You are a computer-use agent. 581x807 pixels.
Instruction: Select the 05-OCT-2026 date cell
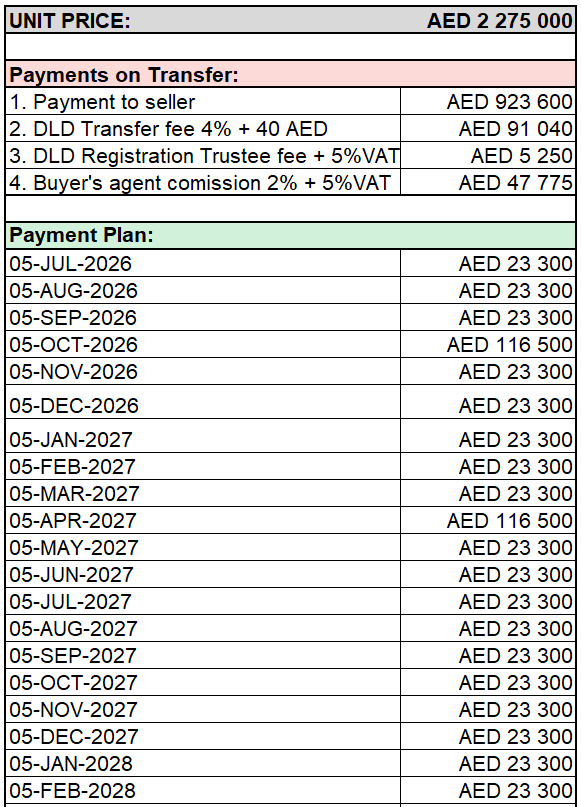point(203,344)
